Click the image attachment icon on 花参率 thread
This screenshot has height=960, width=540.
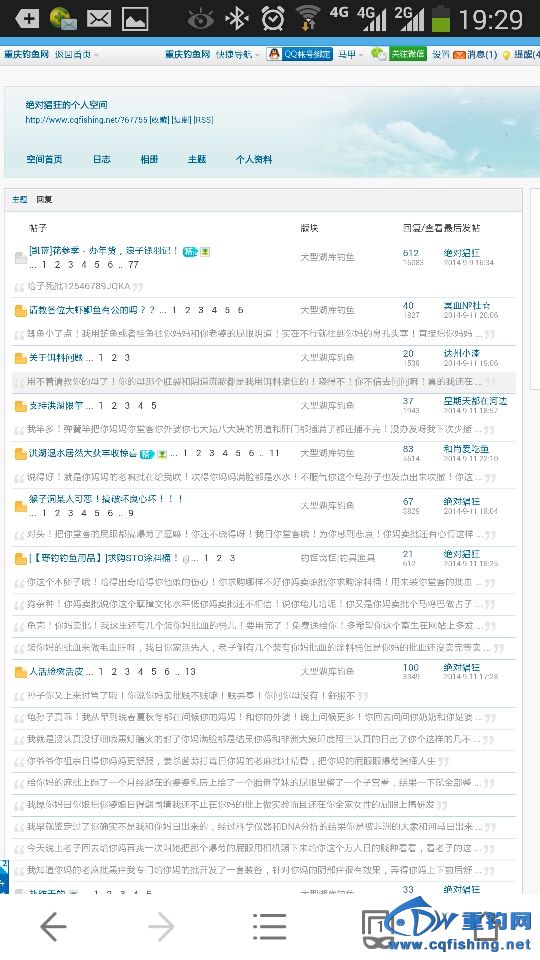pyautogui.click(x=205, y=251)
